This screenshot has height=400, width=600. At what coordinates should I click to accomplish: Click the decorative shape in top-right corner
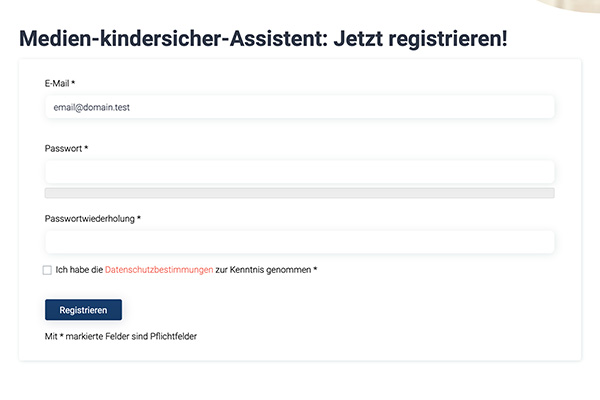pyautogui.click(x=572, y=5)
